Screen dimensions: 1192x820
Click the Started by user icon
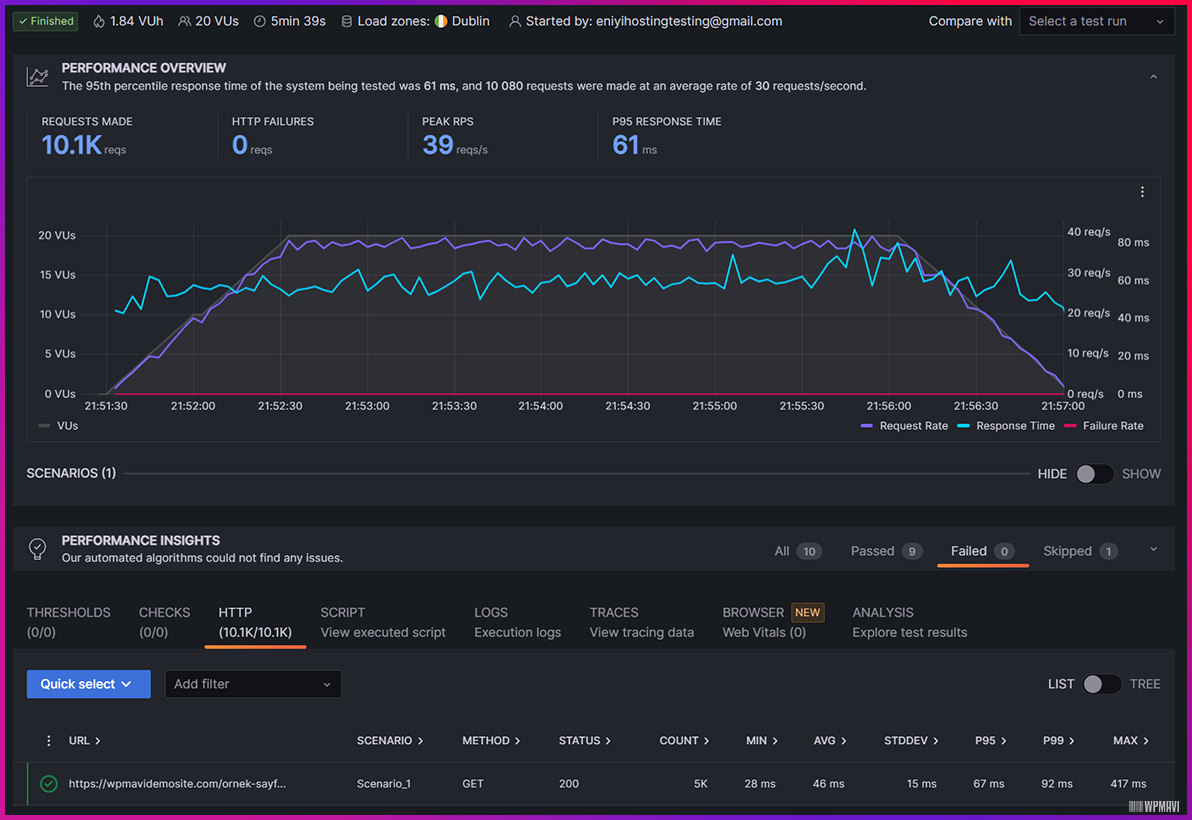click(x=515, y=21)
